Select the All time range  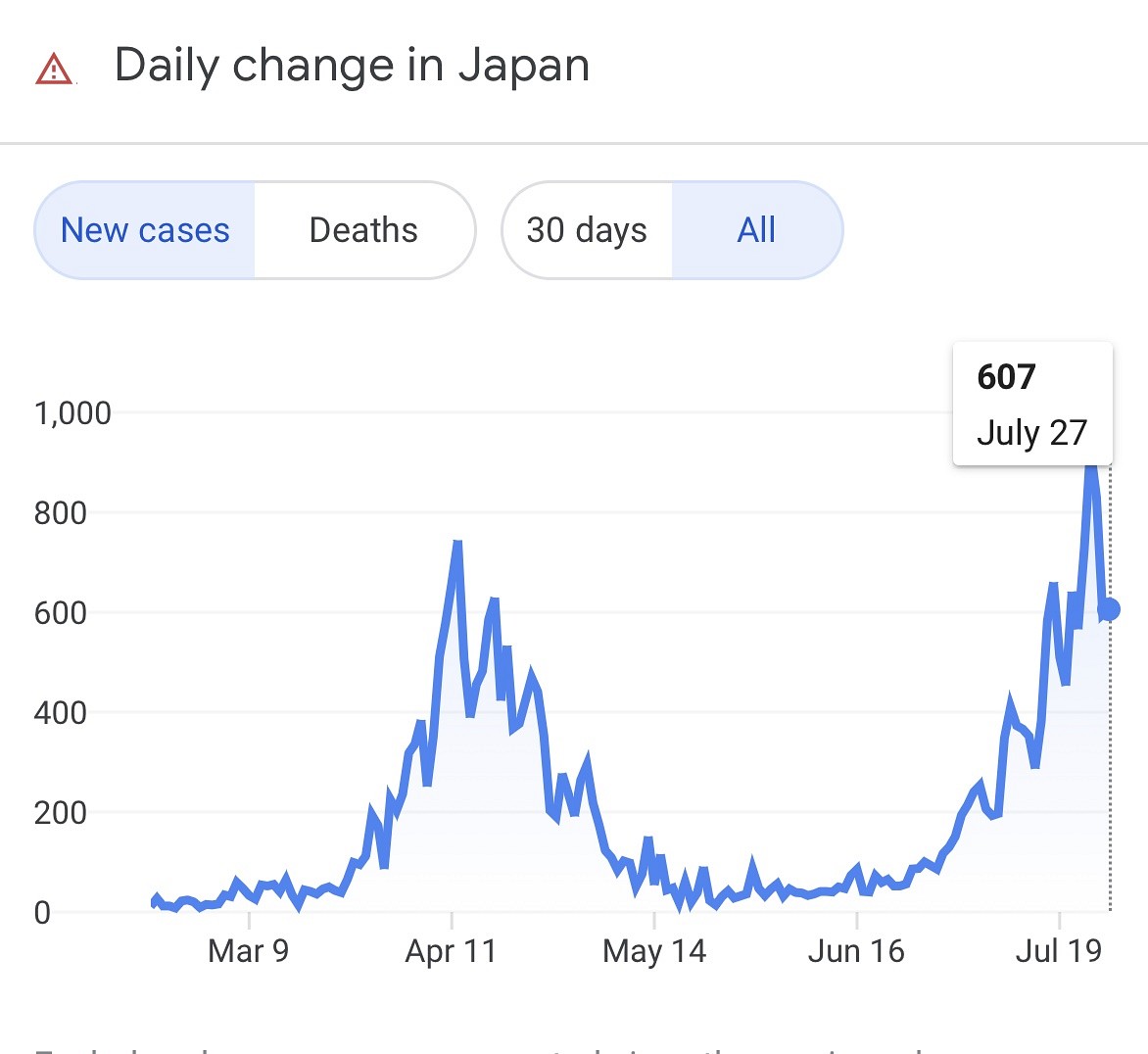[756, 230]
